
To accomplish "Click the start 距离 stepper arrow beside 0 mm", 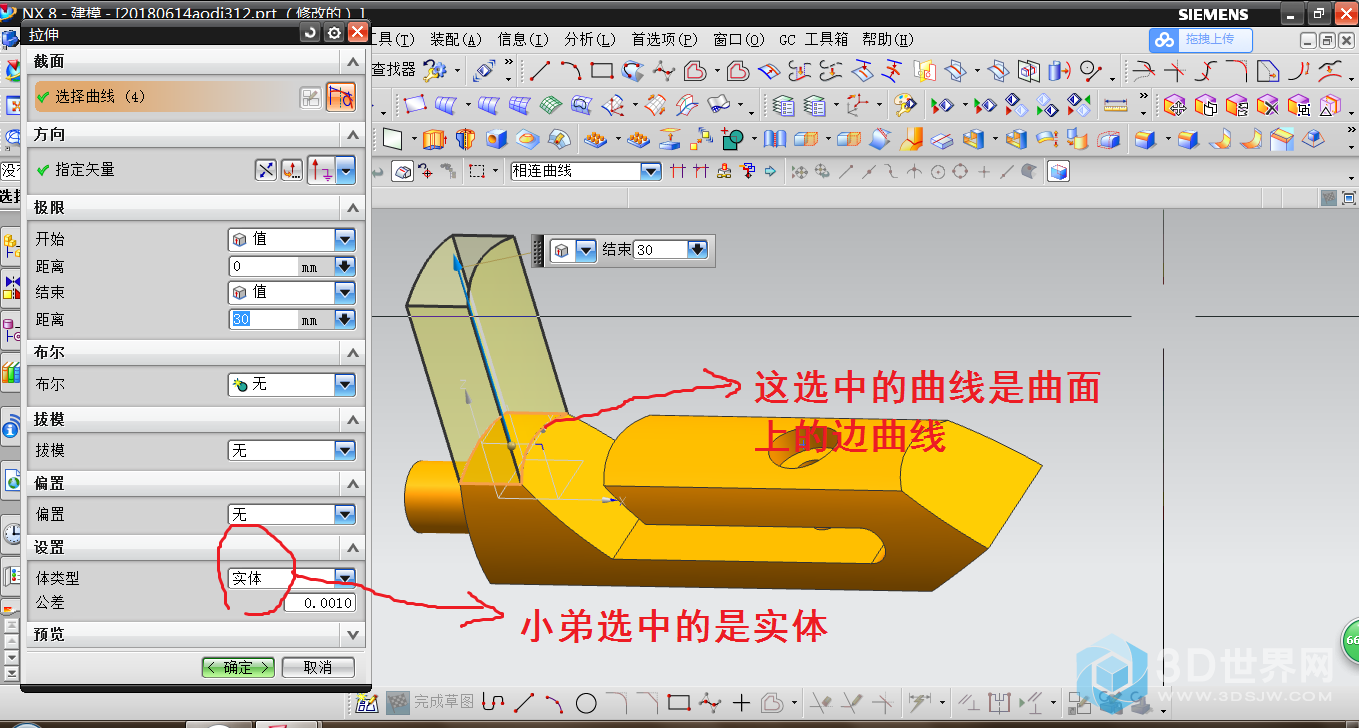I will pyautogui.click(x=345, y=266).
